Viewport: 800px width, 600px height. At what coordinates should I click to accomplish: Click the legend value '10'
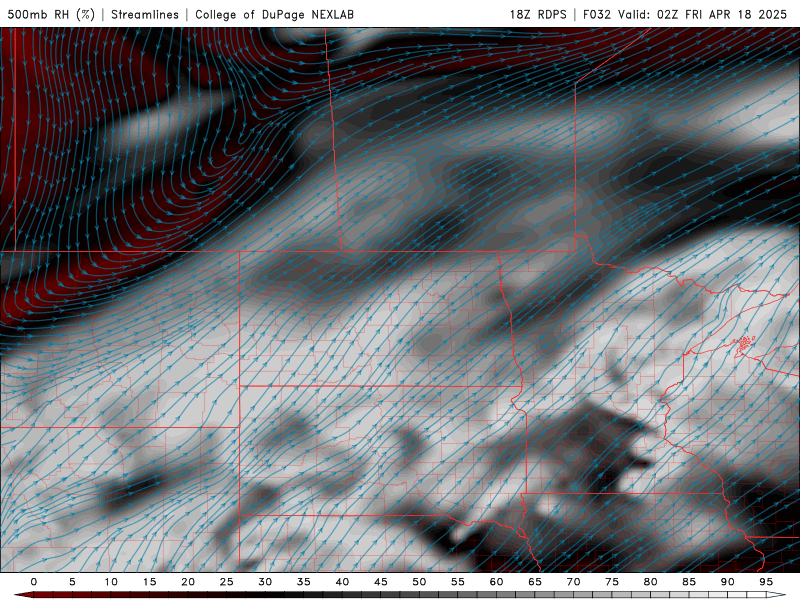(x=111, y=582)
